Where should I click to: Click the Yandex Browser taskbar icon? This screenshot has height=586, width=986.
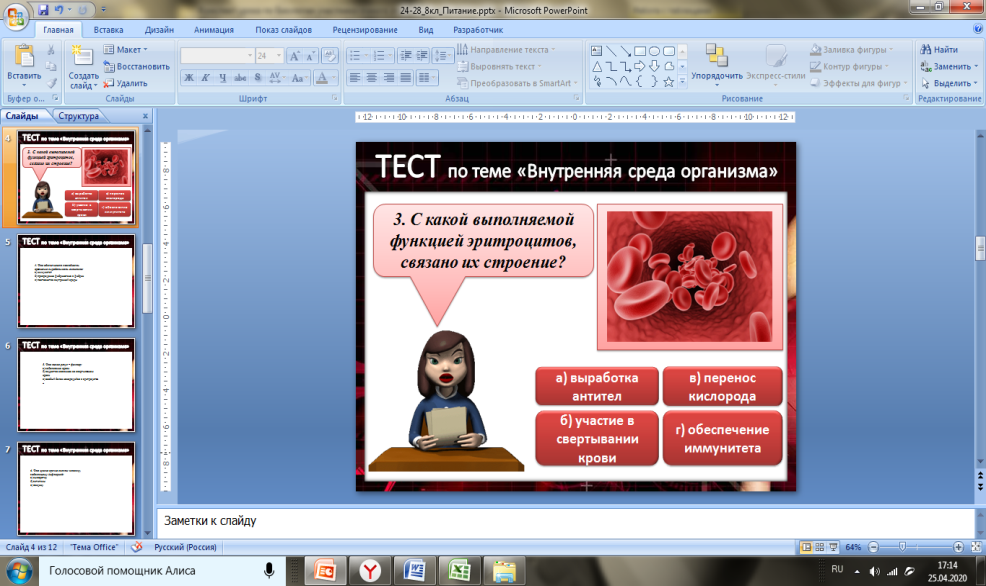point(371,570)
